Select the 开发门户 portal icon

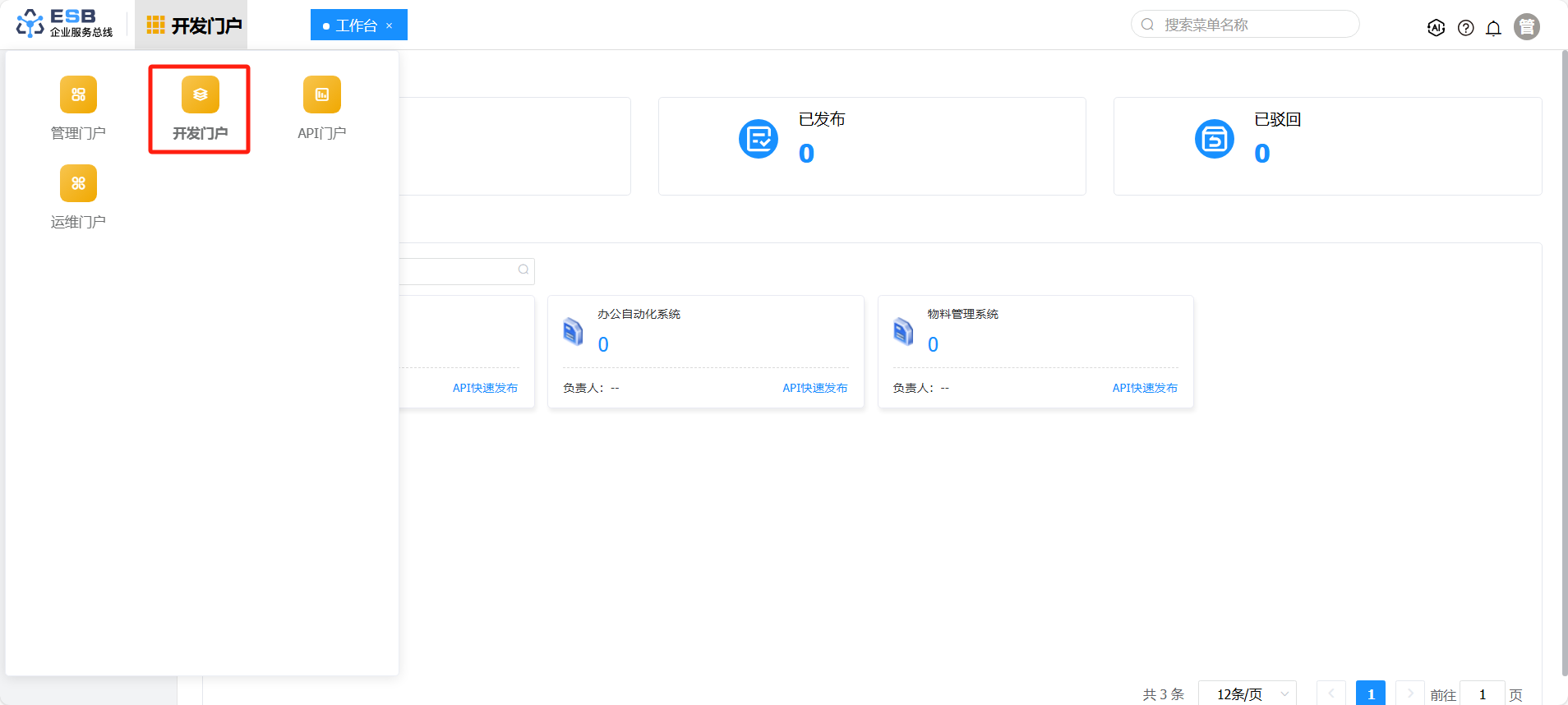(x=200, y=94)
